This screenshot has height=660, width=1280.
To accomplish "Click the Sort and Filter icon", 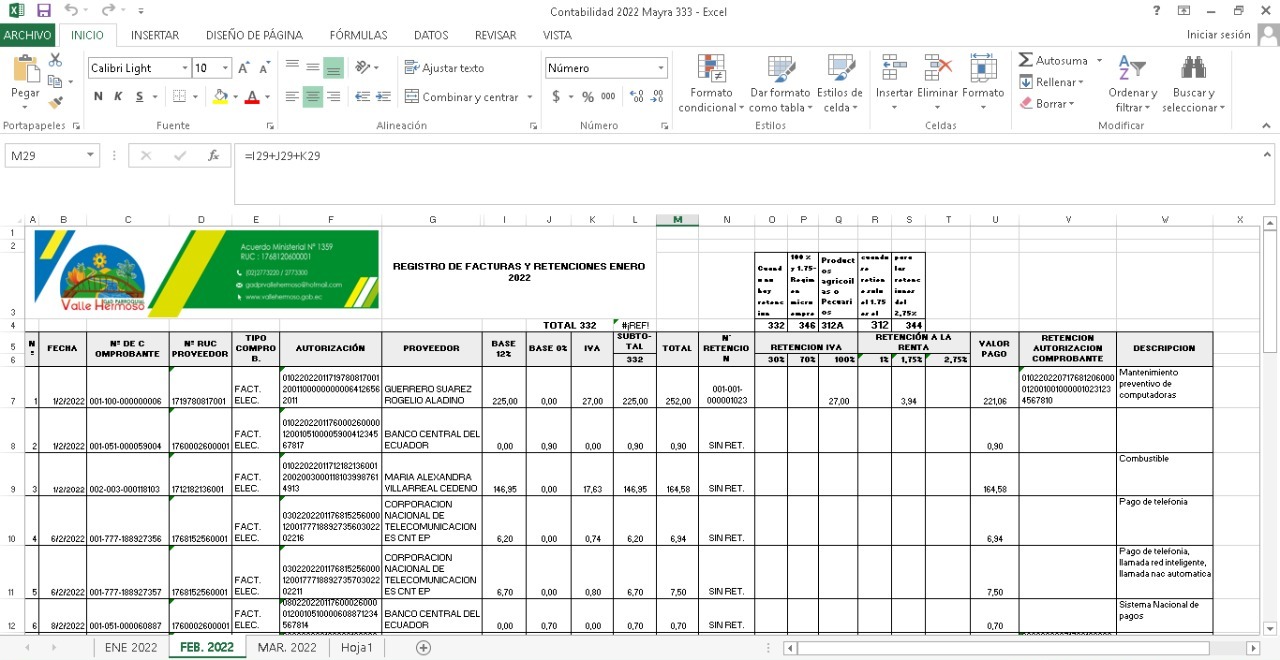I will click(x=1132, y=69).
